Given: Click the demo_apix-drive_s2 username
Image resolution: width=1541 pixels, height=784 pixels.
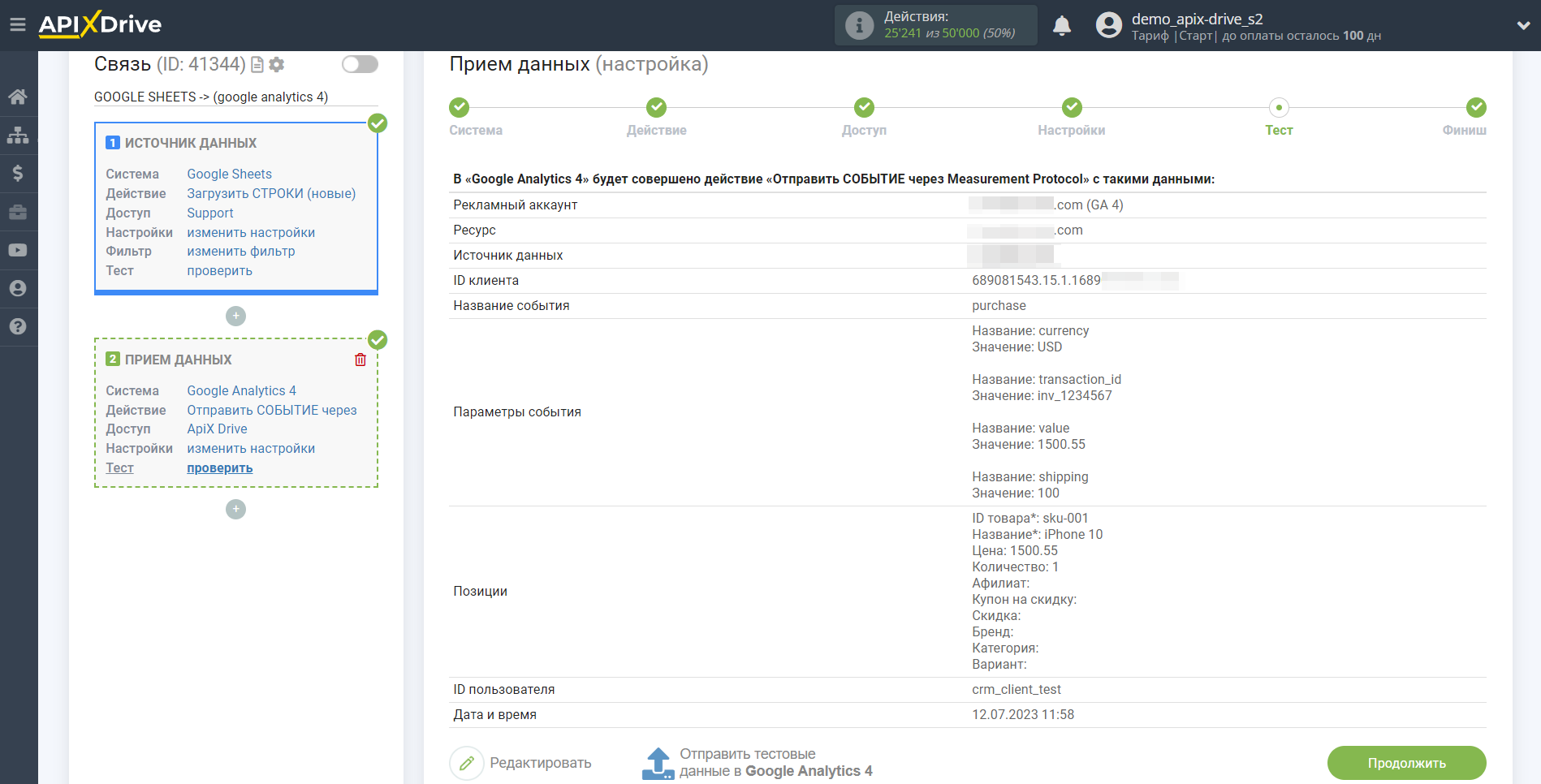Looking at the screenshot, I should 1197,19.
